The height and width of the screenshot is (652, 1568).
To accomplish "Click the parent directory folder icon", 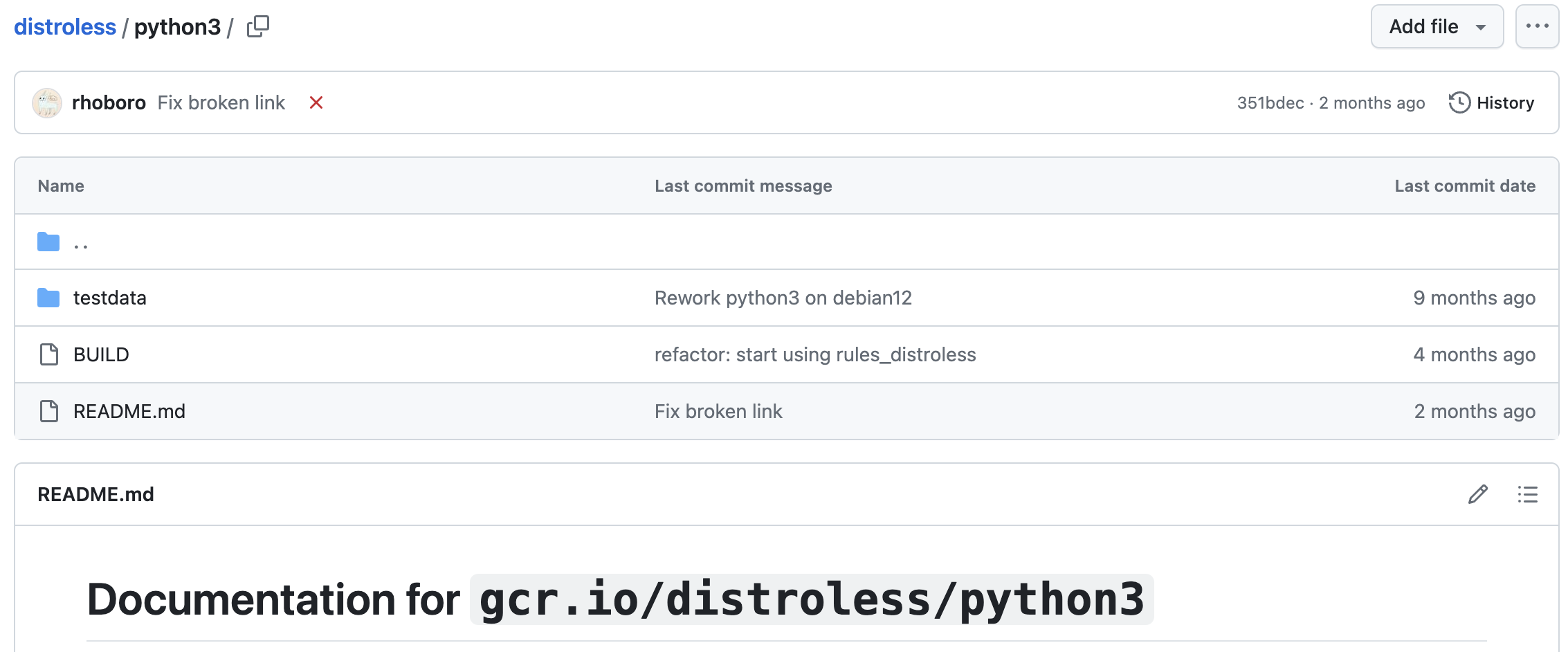I will [48, 242].
